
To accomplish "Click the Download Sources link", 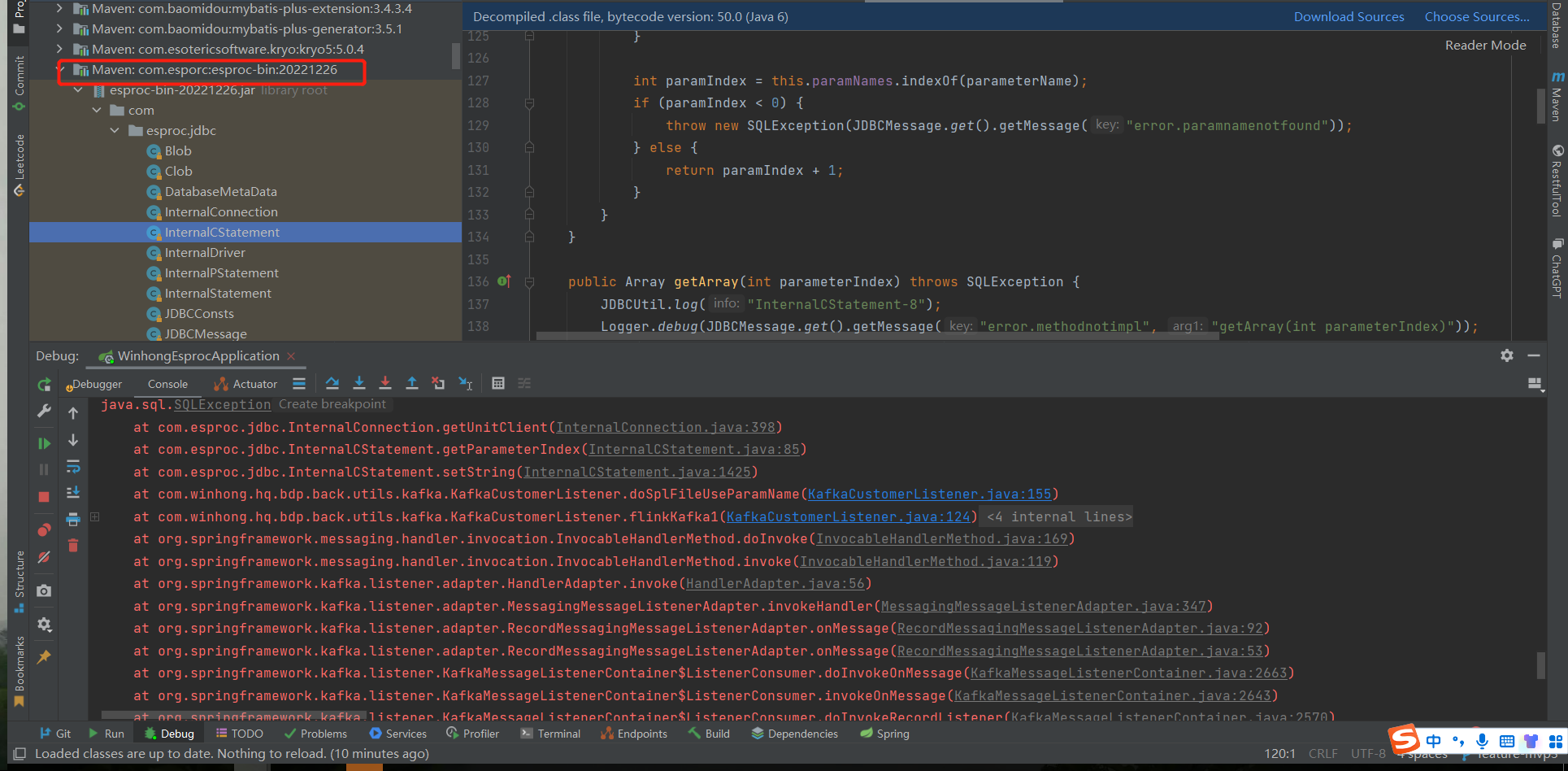I will click(1349, 17).
